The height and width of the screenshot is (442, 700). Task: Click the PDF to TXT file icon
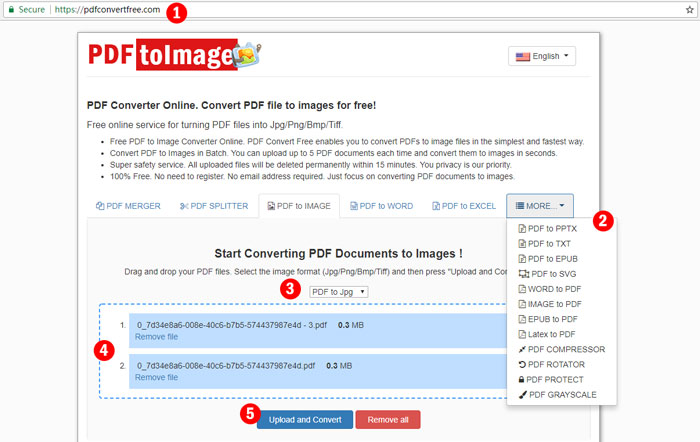(x=522, y=244)
